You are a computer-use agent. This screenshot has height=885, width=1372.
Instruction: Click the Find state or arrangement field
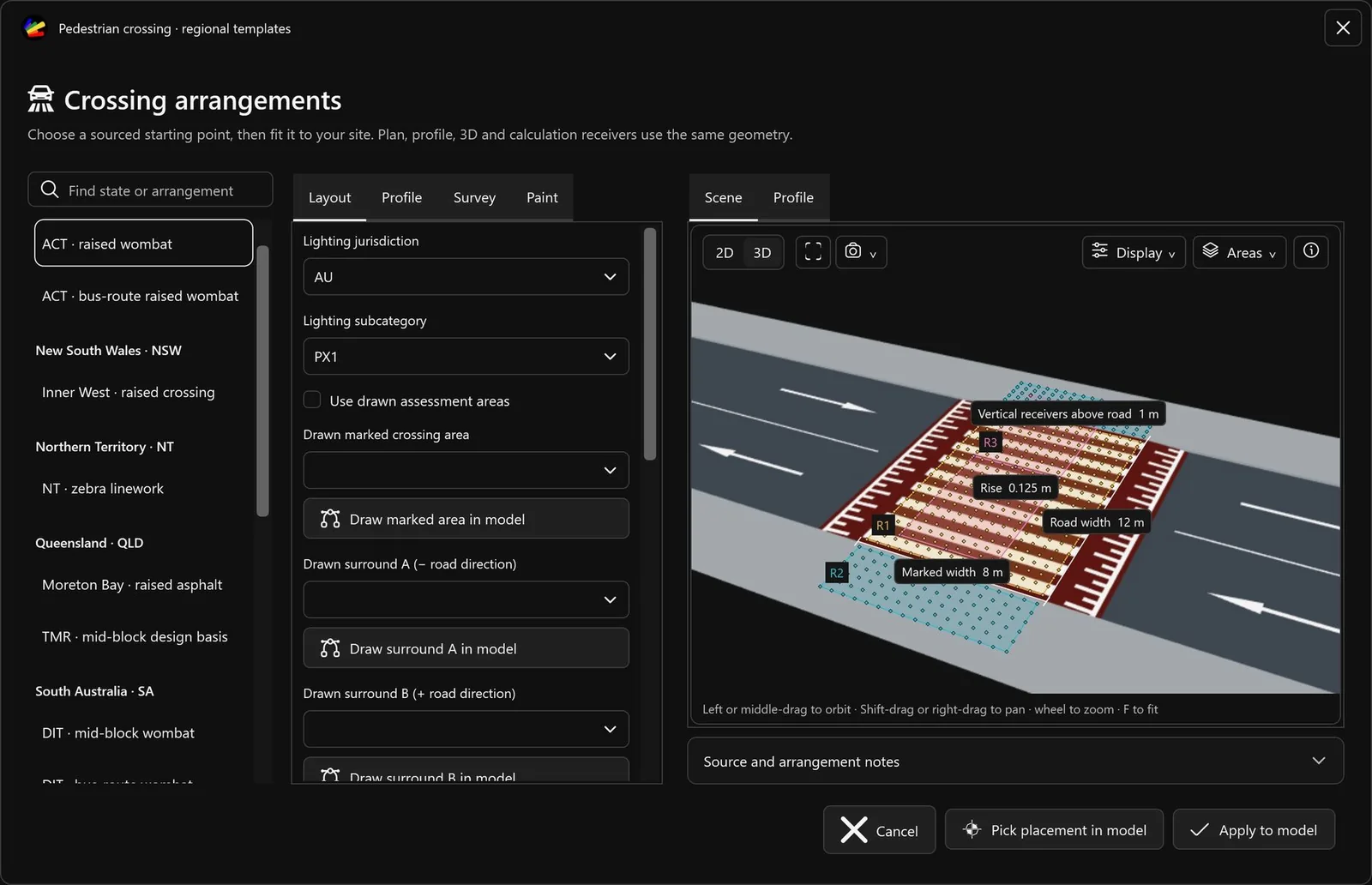click(150, 190)
